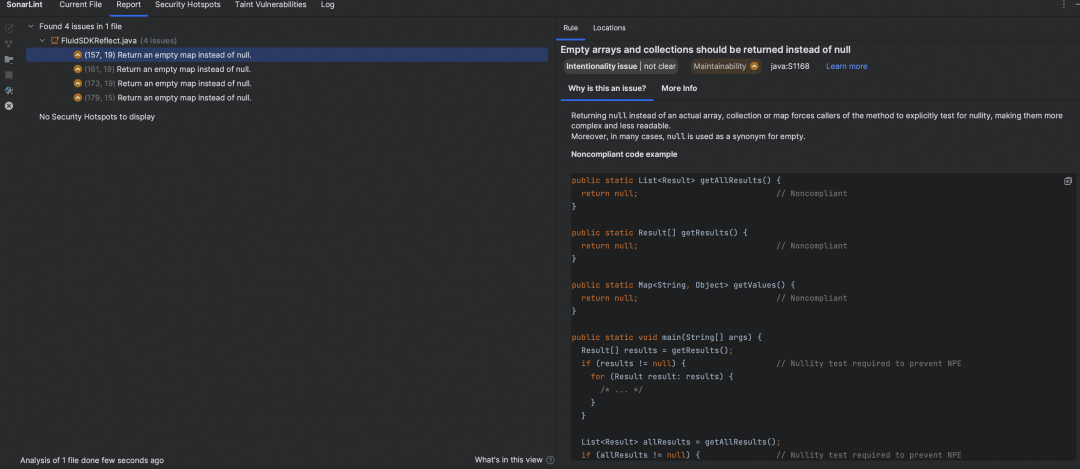Open the help icon beside What's in this view

tap(550, 460)
